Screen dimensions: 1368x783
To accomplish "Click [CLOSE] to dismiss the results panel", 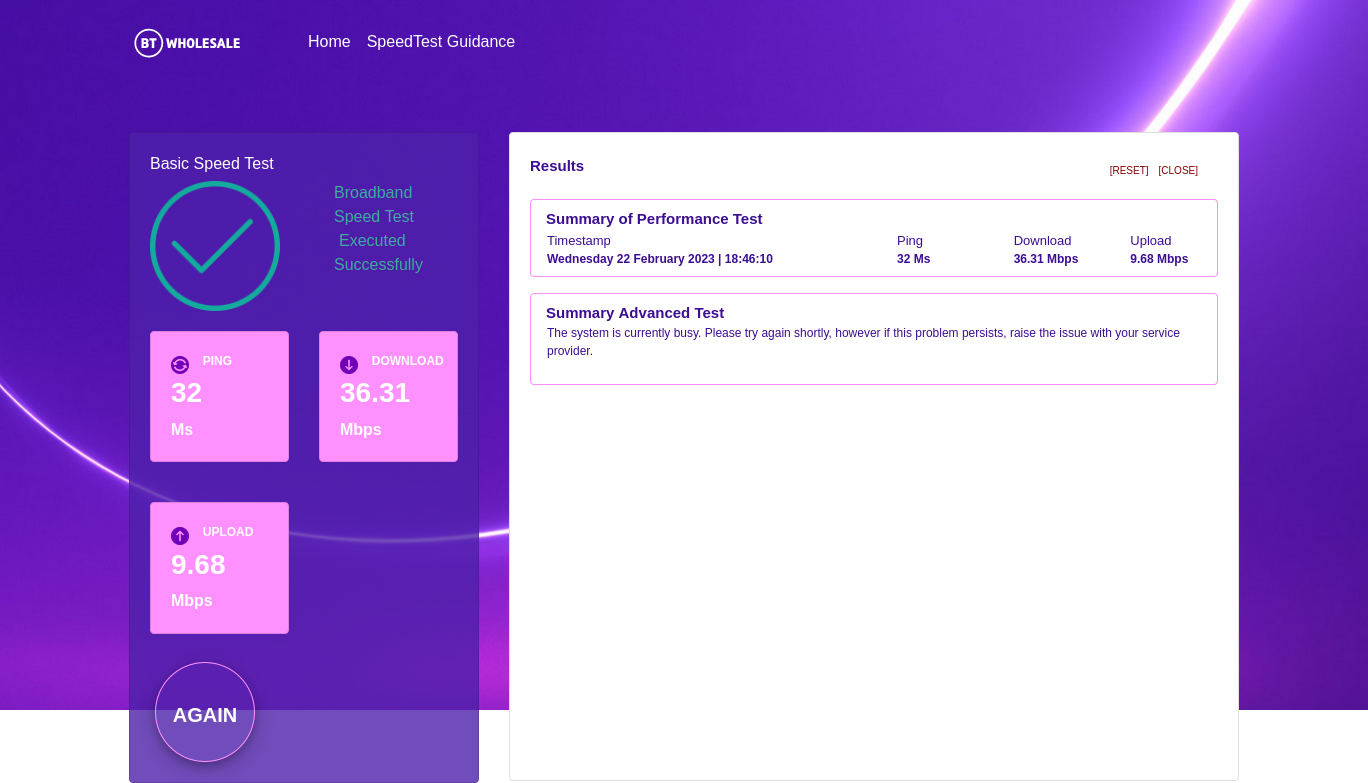I will pyautogui.click(x=1177, y=170).
